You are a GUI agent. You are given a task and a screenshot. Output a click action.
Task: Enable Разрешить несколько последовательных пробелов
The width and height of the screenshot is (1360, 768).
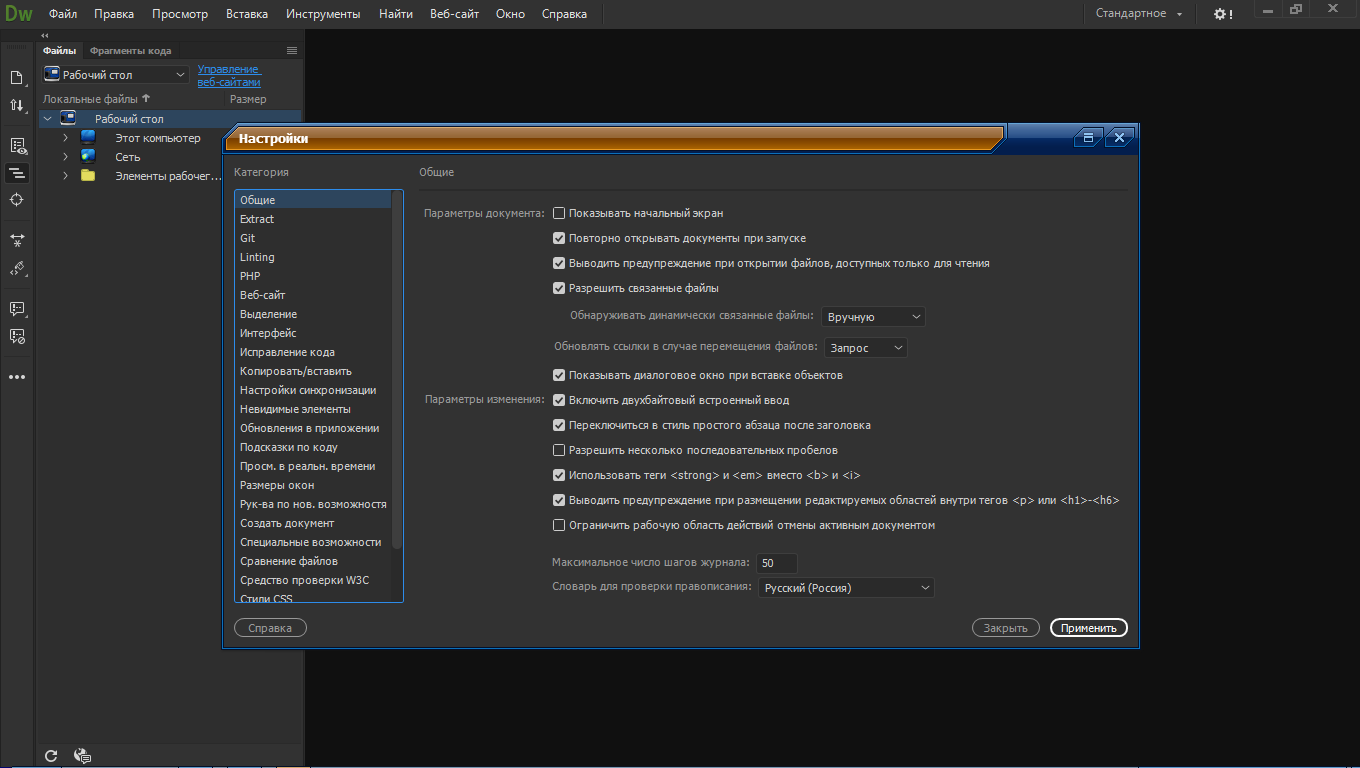click(x=559, y=450)
